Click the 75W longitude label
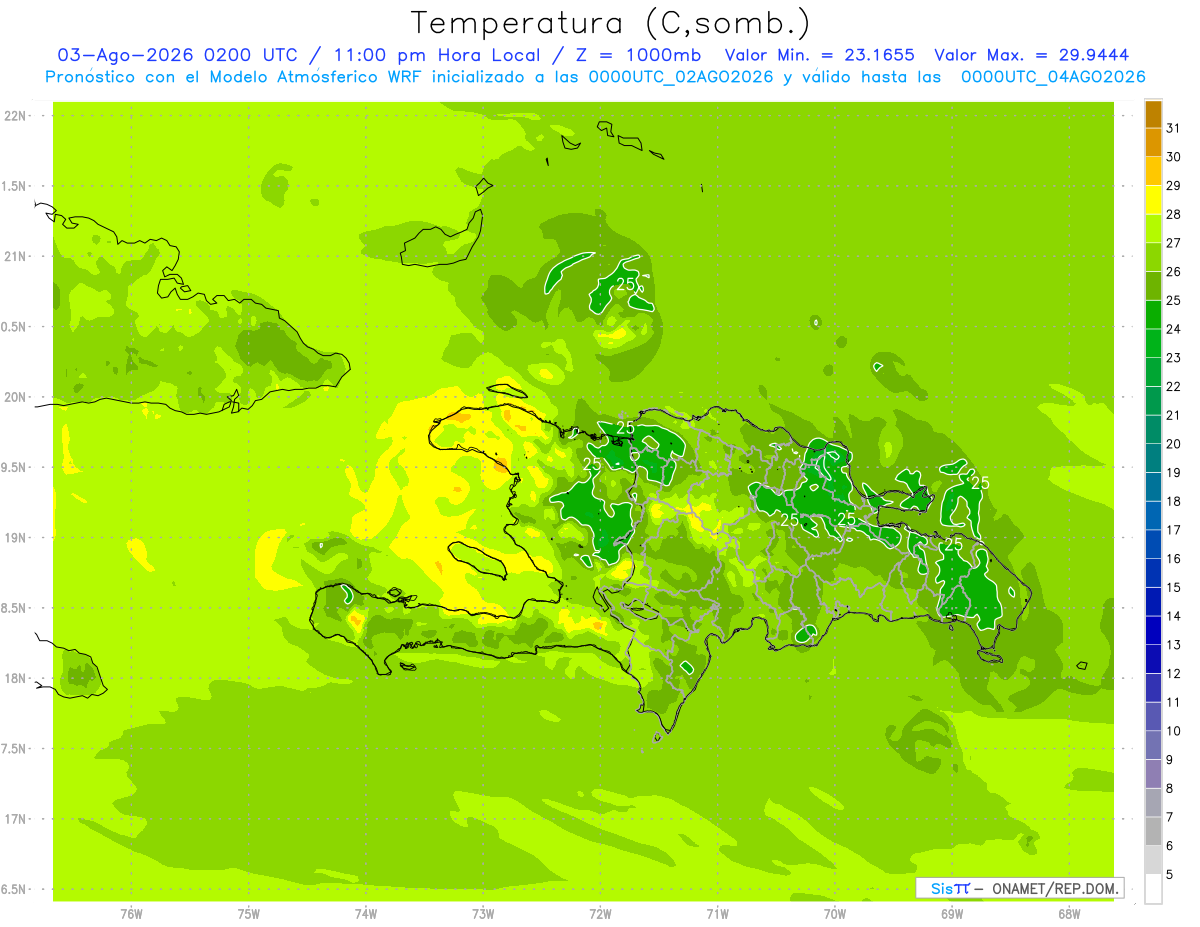 click(249, 914)
